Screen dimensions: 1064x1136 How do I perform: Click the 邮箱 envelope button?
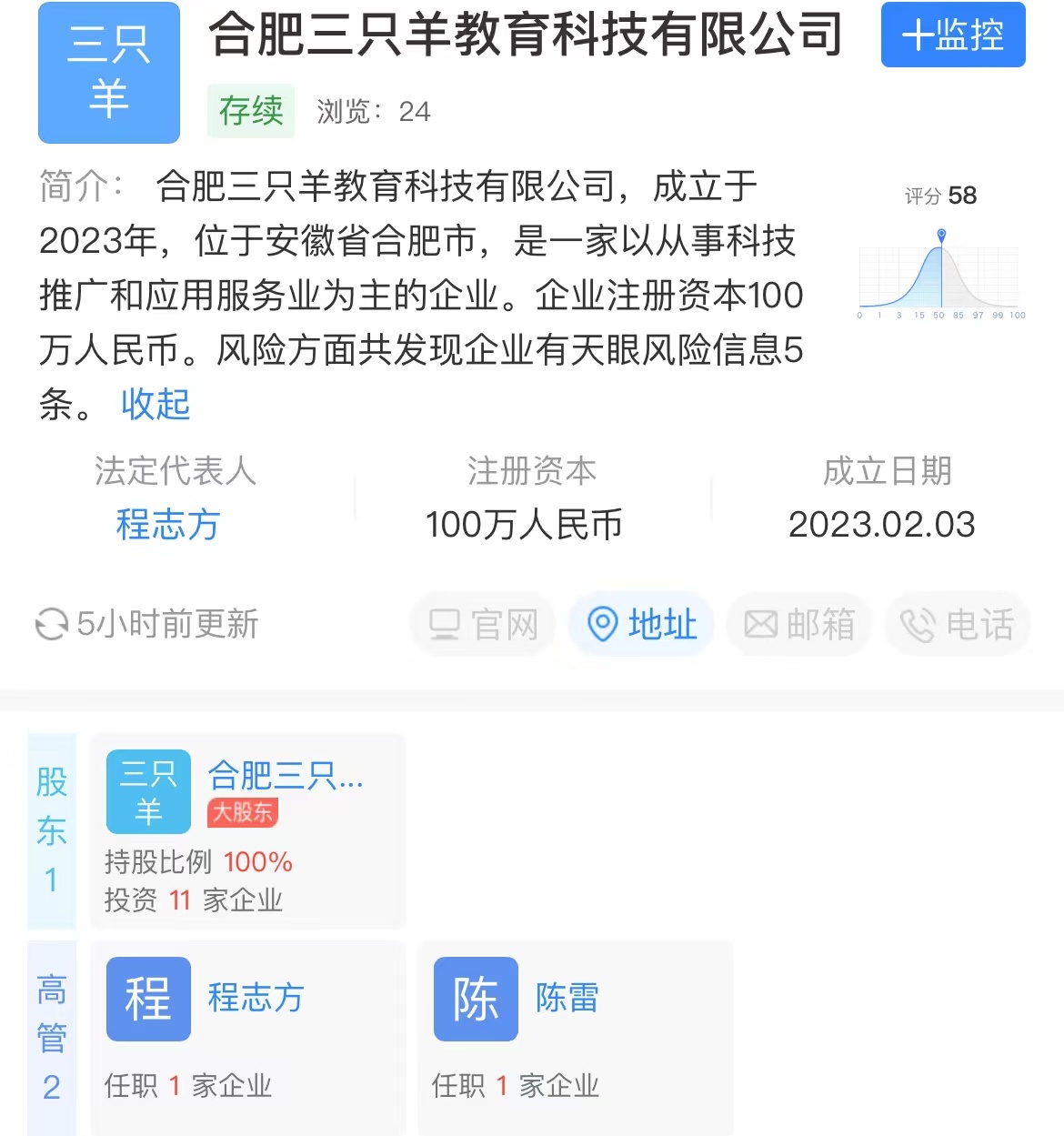click(x=799, y=625)
